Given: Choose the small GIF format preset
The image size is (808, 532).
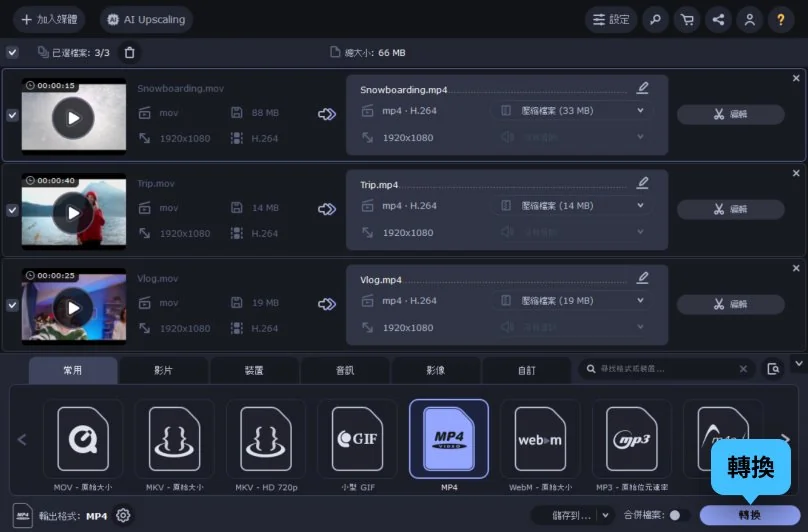Looking at the screenshot, I should coord(357,439).
